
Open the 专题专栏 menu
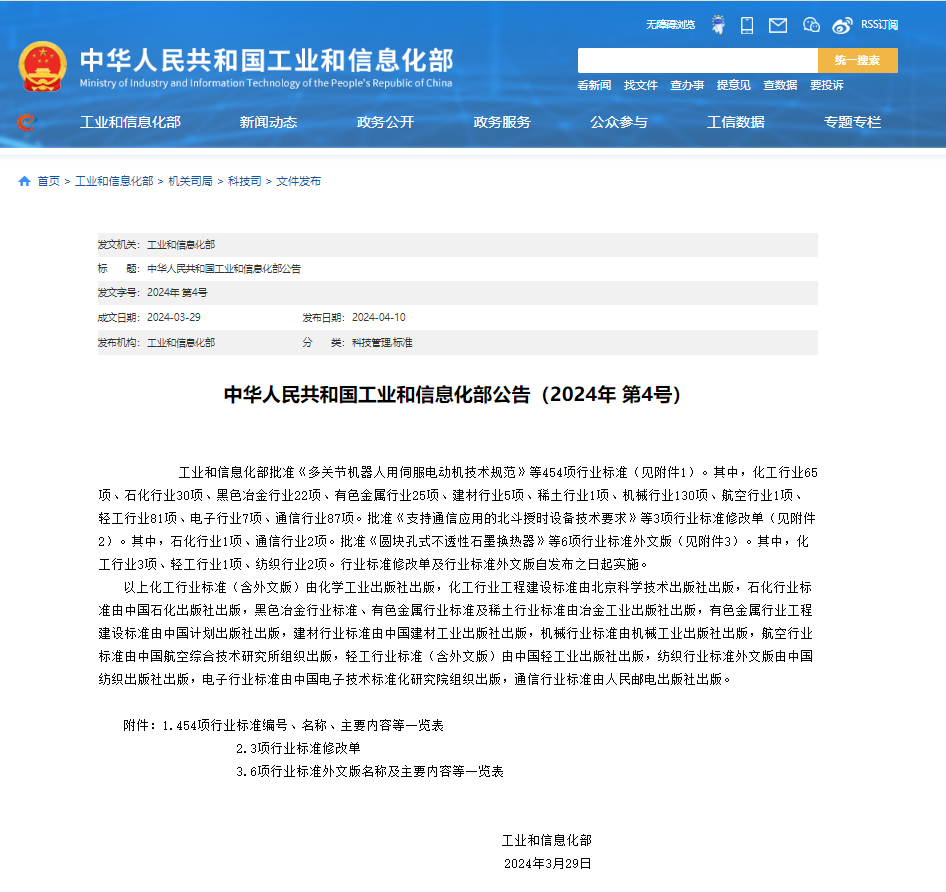click(851, 122)
